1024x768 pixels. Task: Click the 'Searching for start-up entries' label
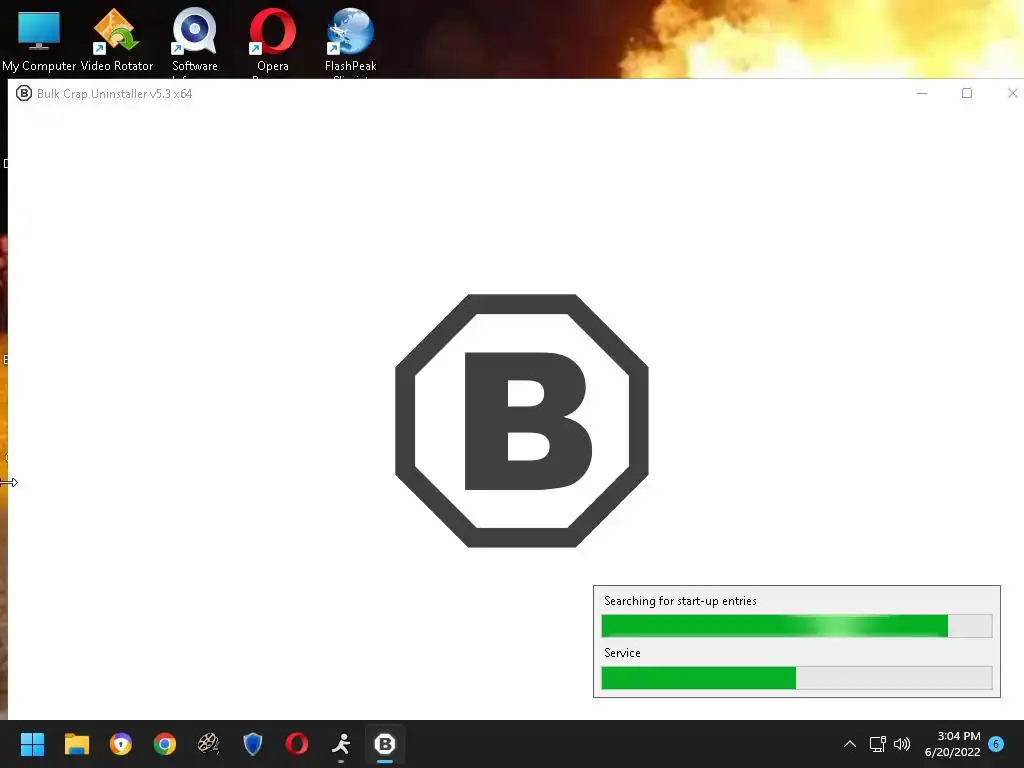680,601
